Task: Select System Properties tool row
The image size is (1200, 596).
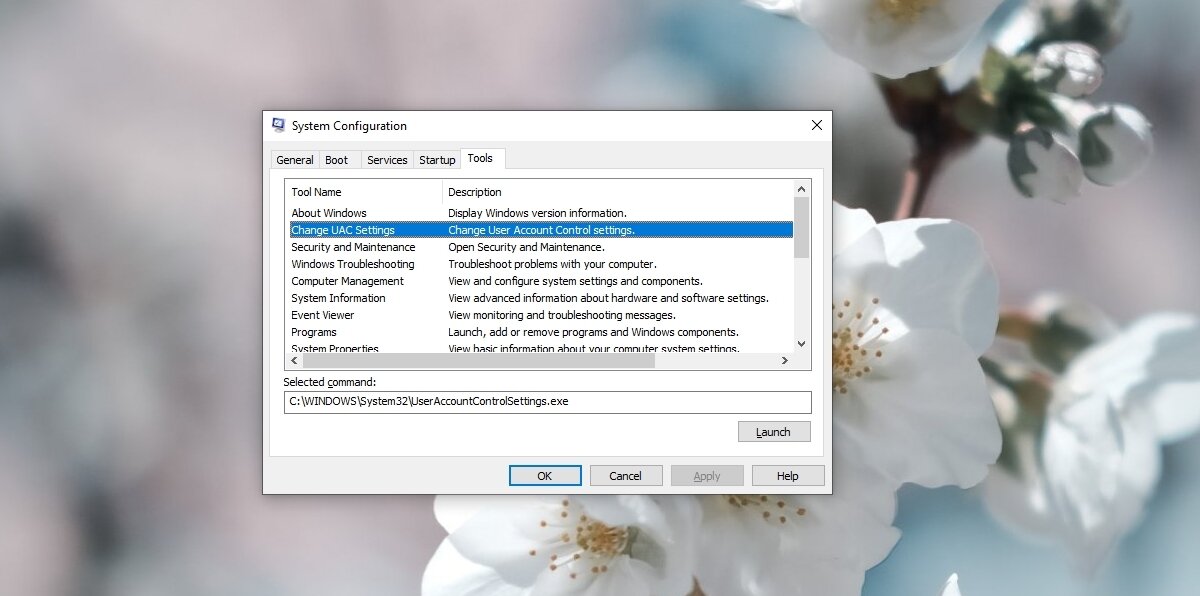Action: coord(541,348)
